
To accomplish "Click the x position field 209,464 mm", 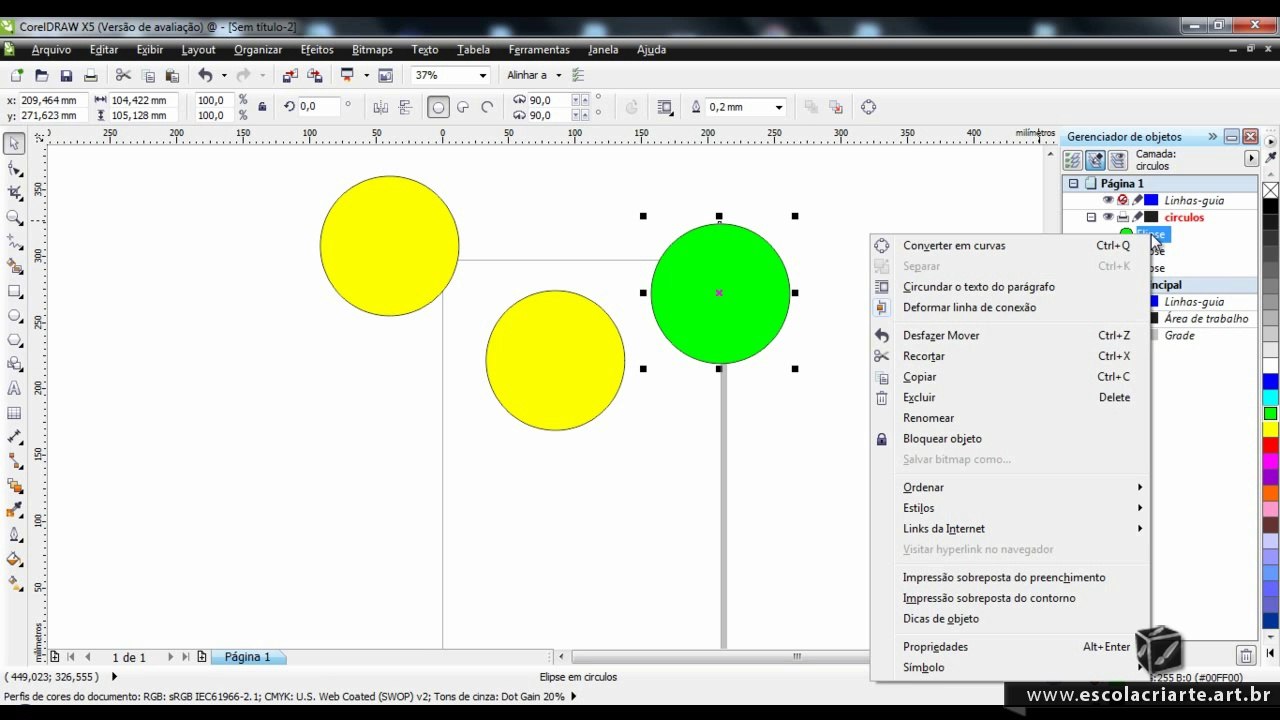I will (x=52, y=100).
